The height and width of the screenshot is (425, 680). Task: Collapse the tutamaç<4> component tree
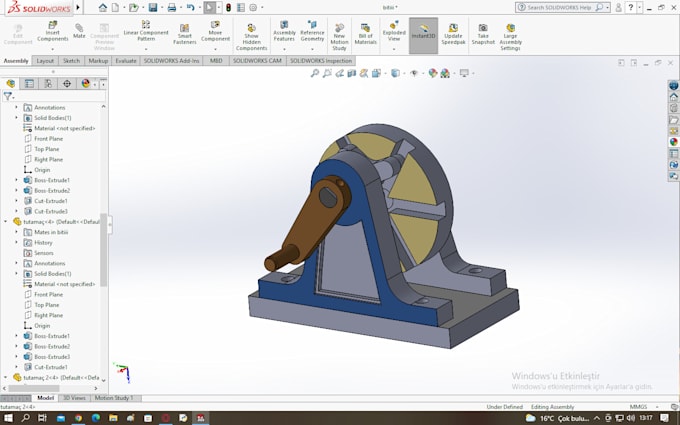click(6, 222)
